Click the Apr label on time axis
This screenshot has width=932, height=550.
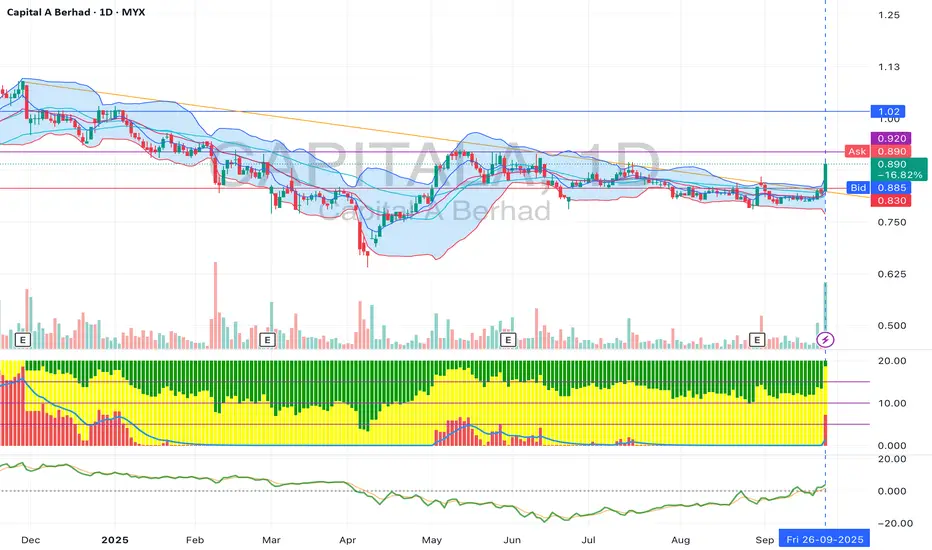coord(347,540)
